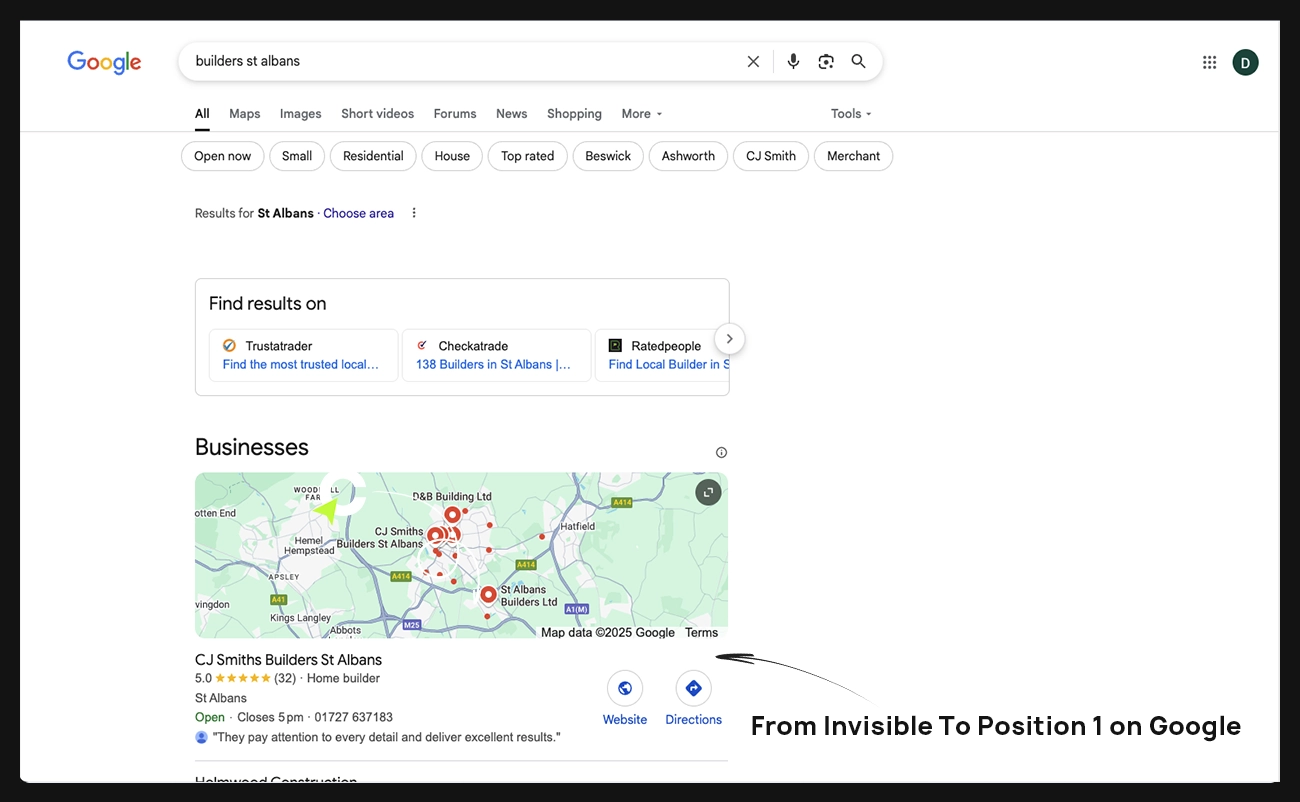Open the Tools dropdown
The height and width of the screenshot is (802, 1300).
coord(851,114)
